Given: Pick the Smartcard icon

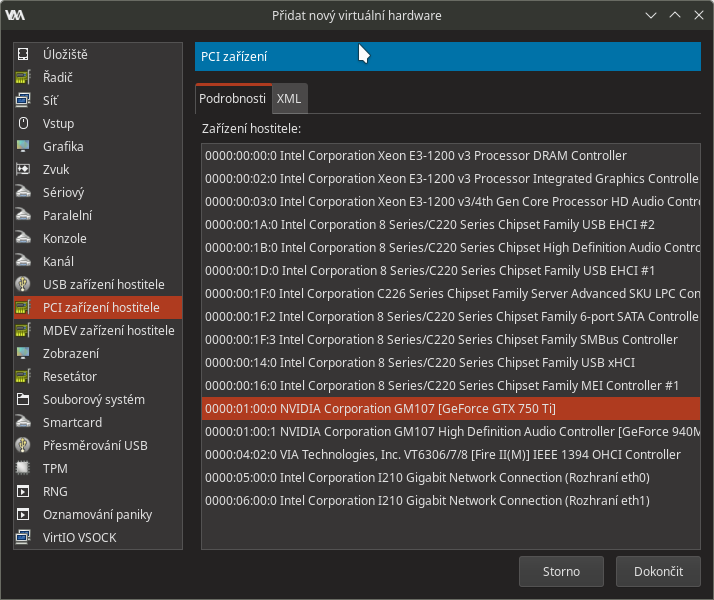Looking at the screenshot, I should (23, 422).
